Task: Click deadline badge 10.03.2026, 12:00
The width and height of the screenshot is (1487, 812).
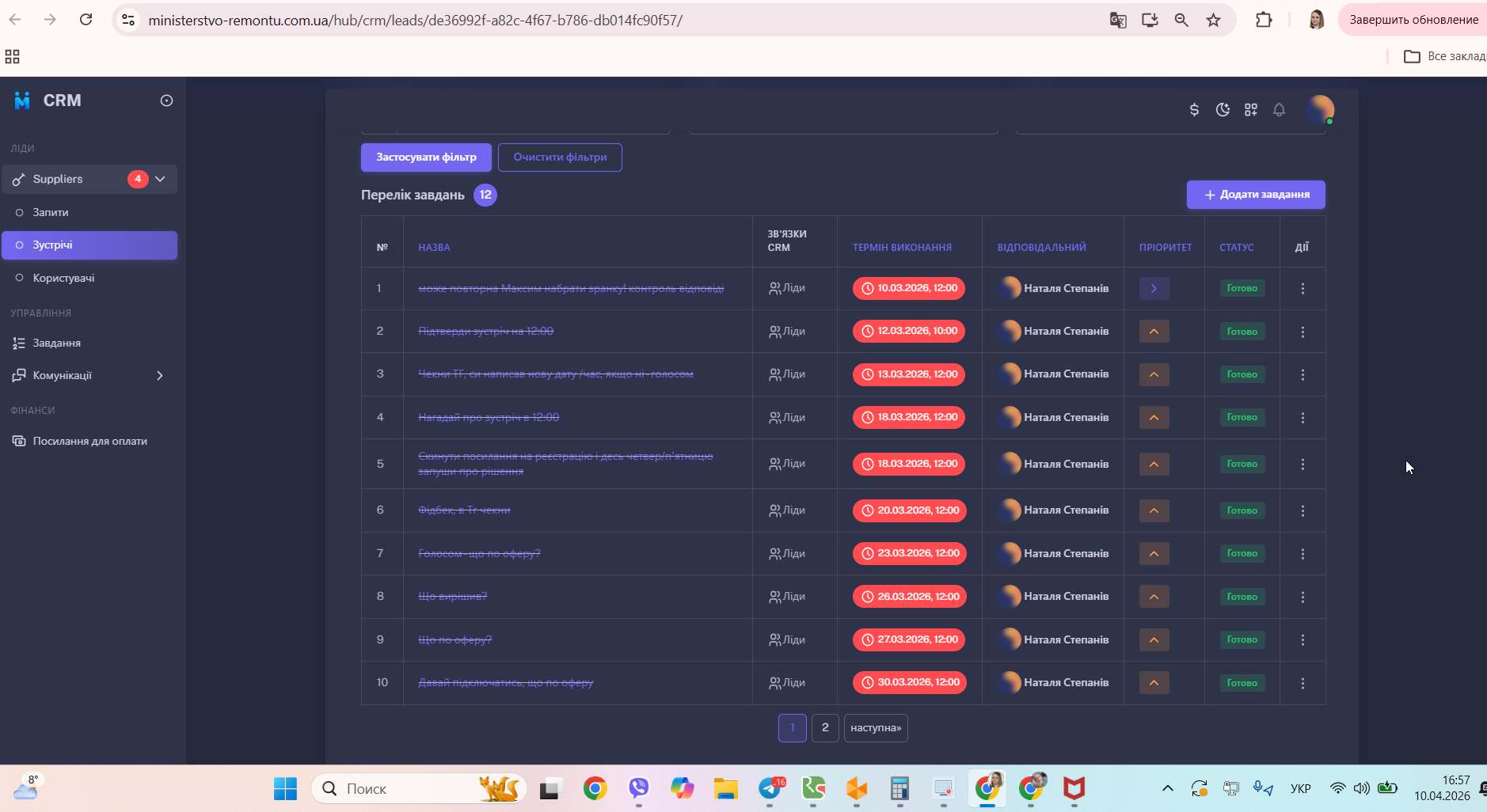Action: [x=909, y=288]
